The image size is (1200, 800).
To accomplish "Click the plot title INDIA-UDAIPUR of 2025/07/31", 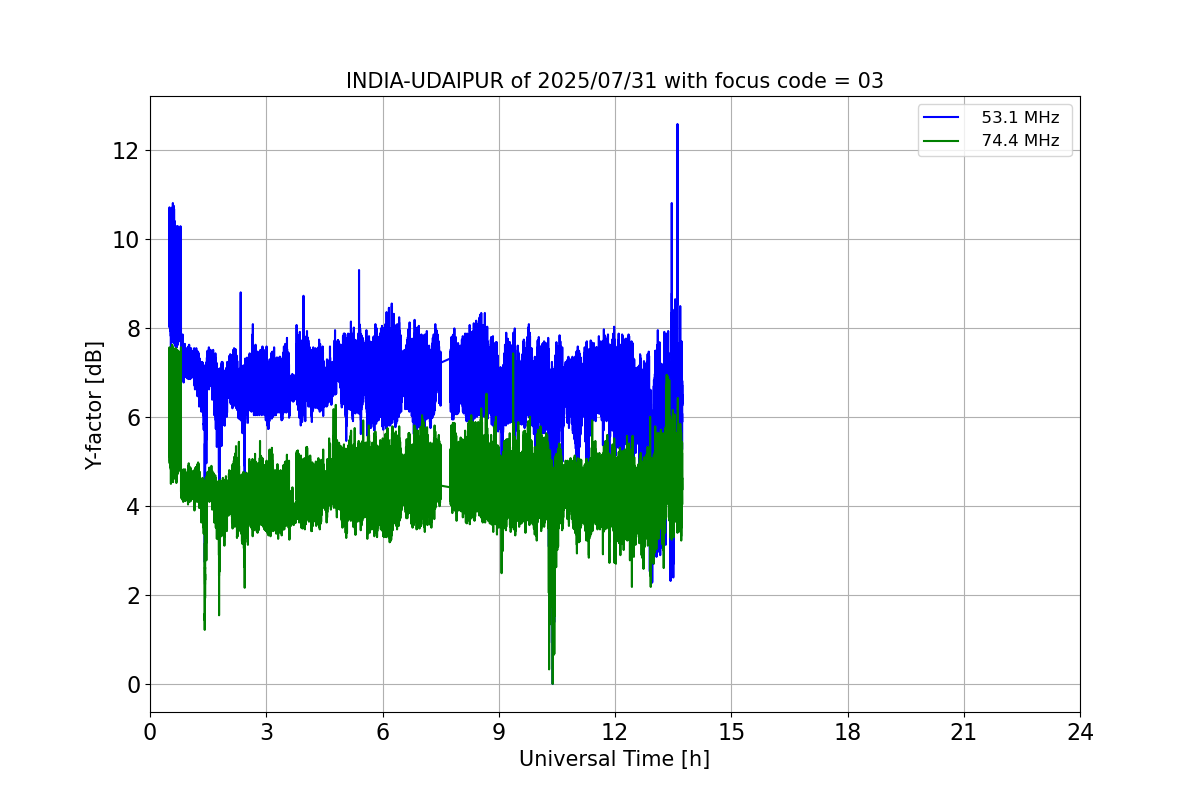I will click(614, 81).
